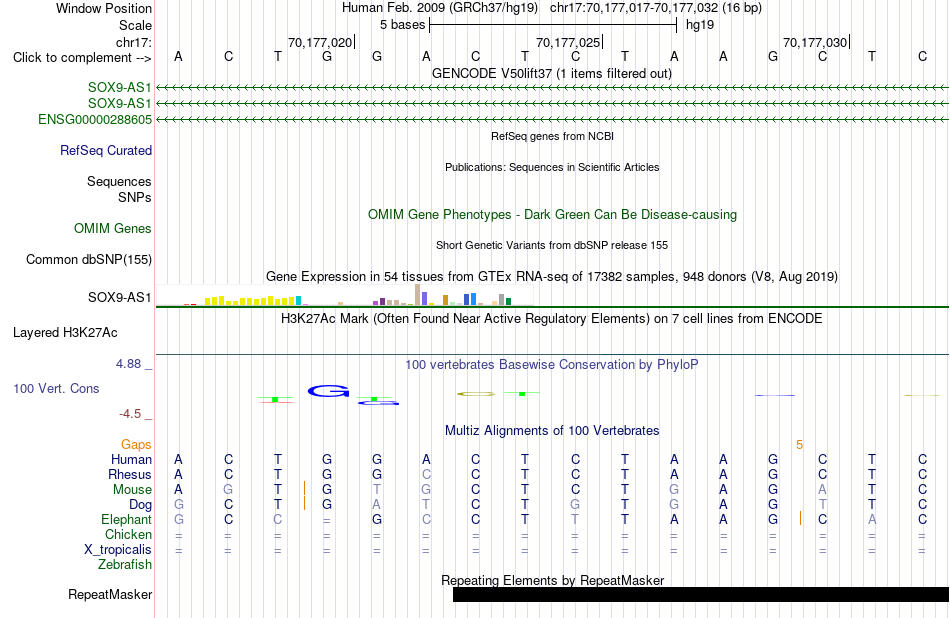
Task: Select the Human species label
Action: 131,460
